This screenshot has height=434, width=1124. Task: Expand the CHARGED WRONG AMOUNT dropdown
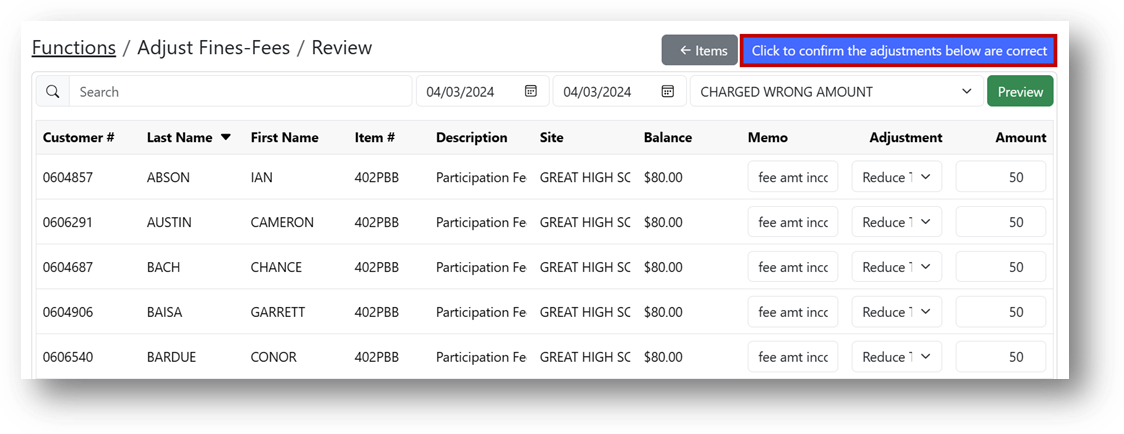(x=837, y=91)
